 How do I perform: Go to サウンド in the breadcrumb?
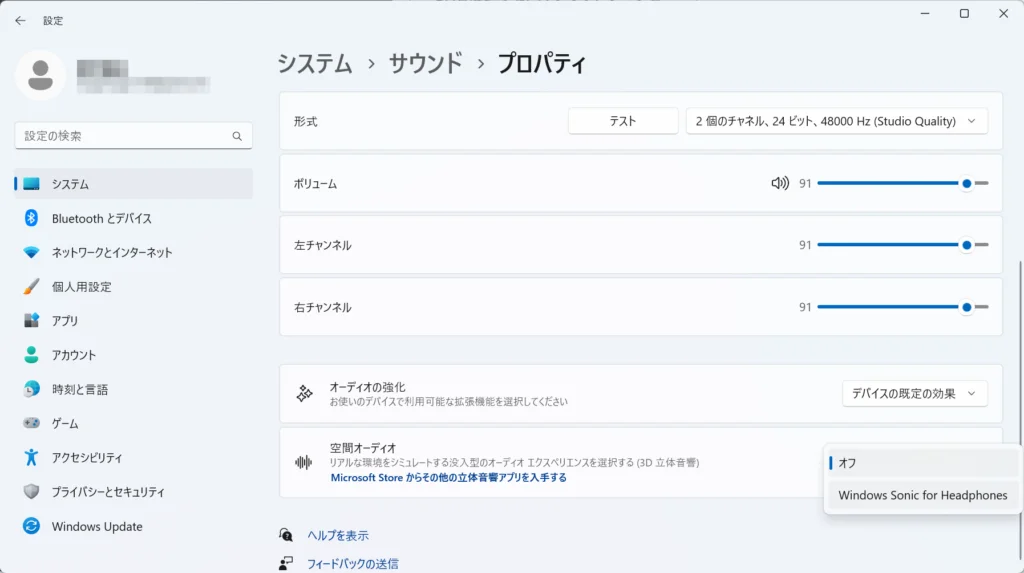pyautogui.click(x=425, y=64)
